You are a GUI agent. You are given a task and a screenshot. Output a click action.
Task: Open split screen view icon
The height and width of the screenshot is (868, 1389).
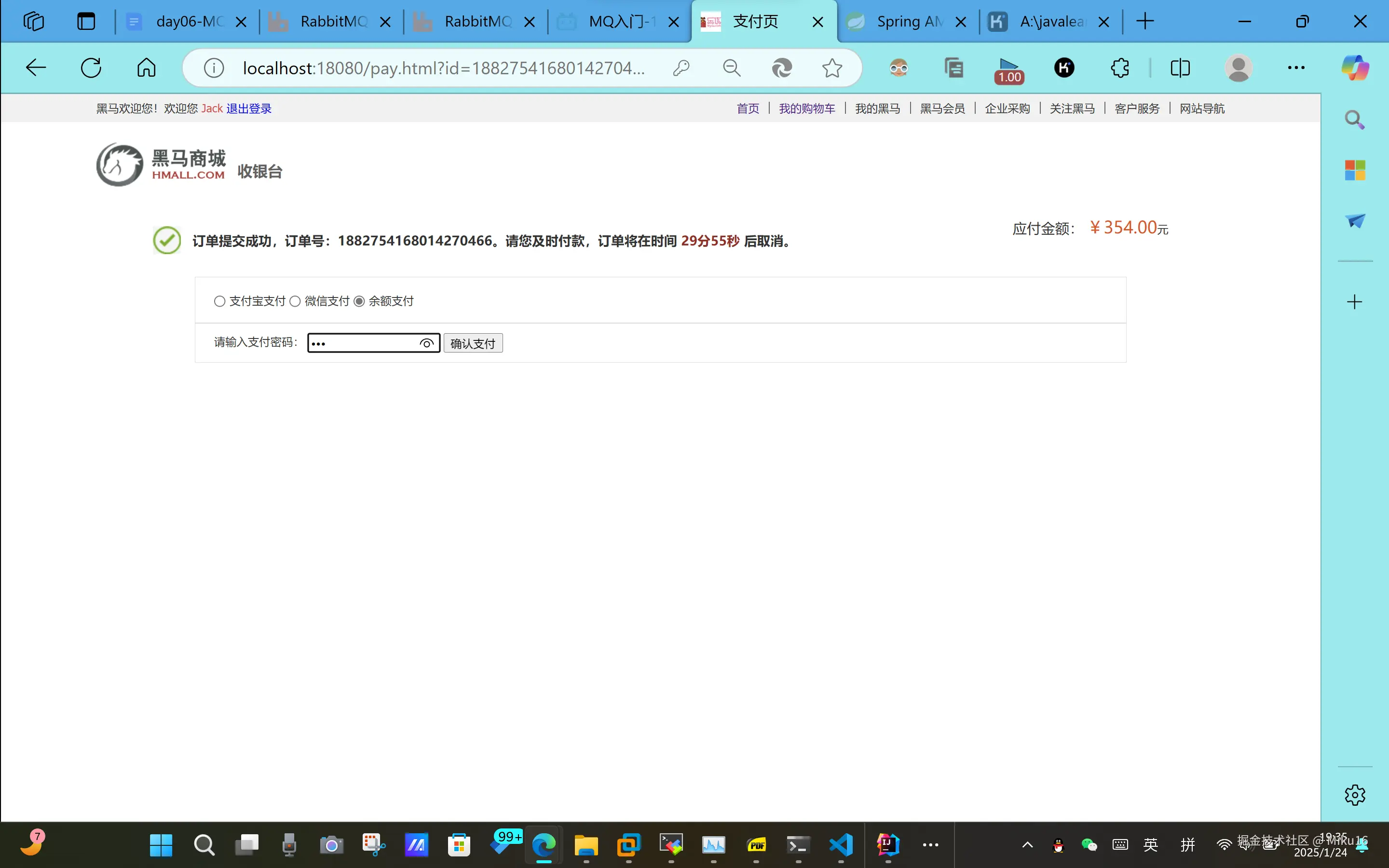(x=1180, y=68)
